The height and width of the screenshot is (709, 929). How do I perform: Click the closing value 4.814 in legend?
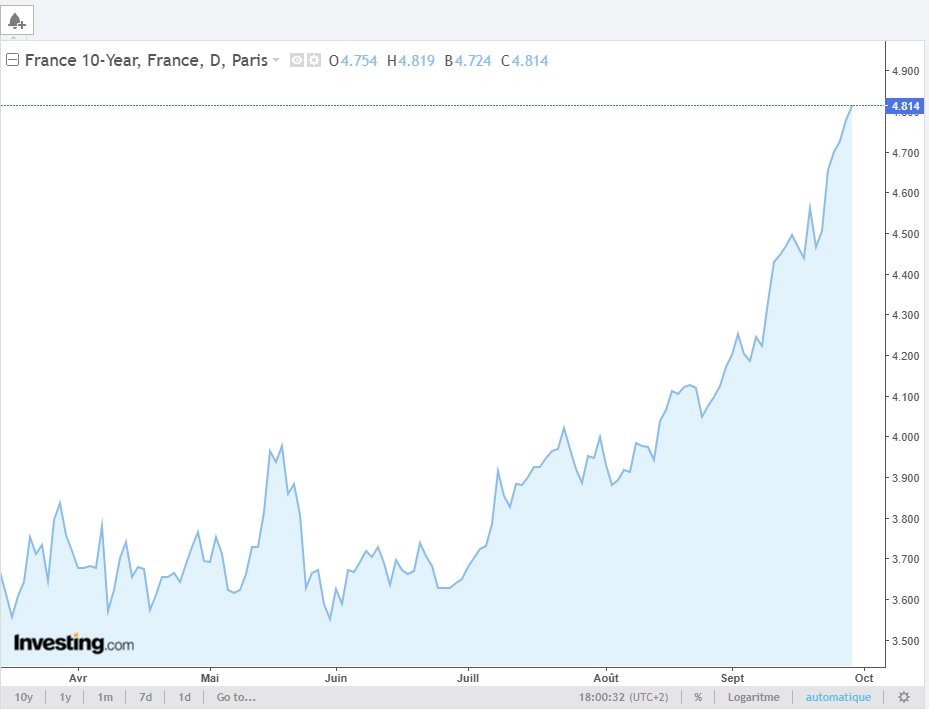click(530, 60)
